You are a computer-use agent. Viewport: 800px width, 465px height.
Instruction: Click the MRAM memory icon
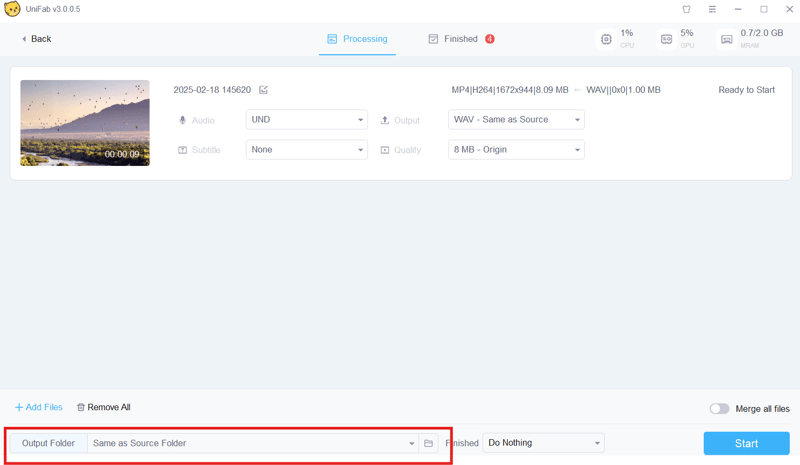(x=727, y=39)
